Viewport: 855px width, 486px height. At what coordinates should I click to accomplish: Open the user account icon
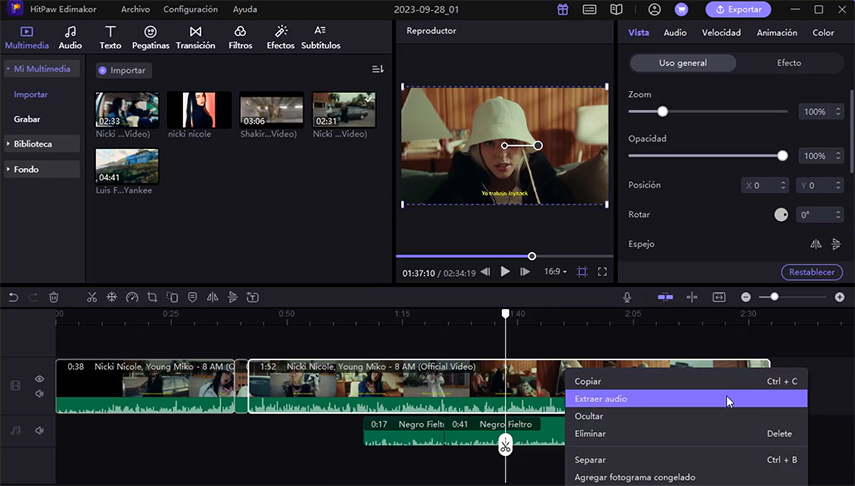click(x=654, y=9)
